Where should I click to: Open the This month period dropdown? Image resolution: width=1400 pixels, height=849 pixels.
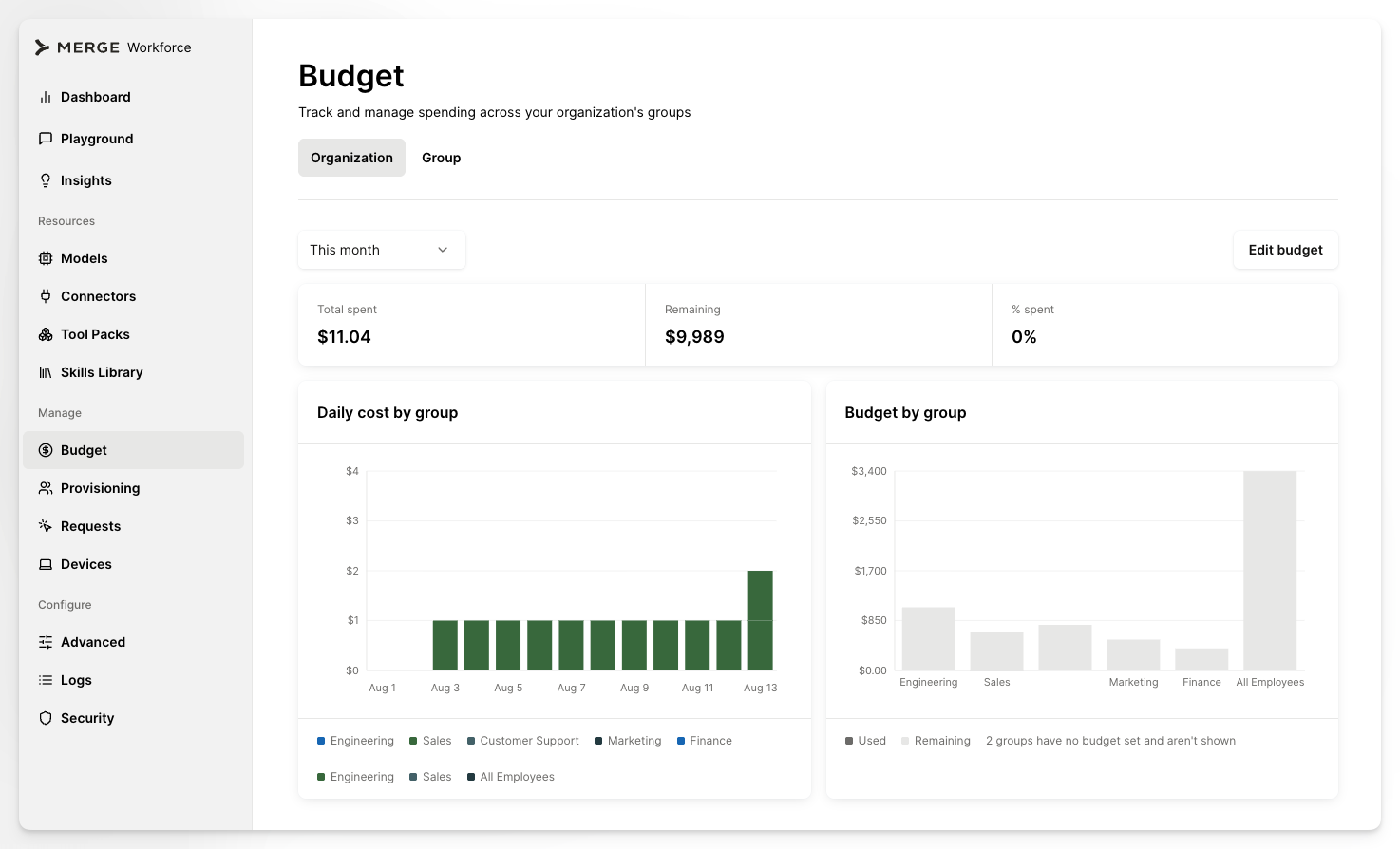click(382, 250)
